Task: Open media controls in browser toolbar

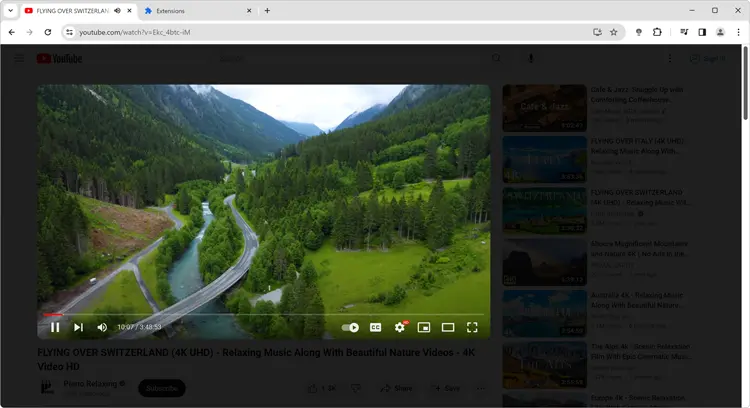Action: [x=684, y=32]
